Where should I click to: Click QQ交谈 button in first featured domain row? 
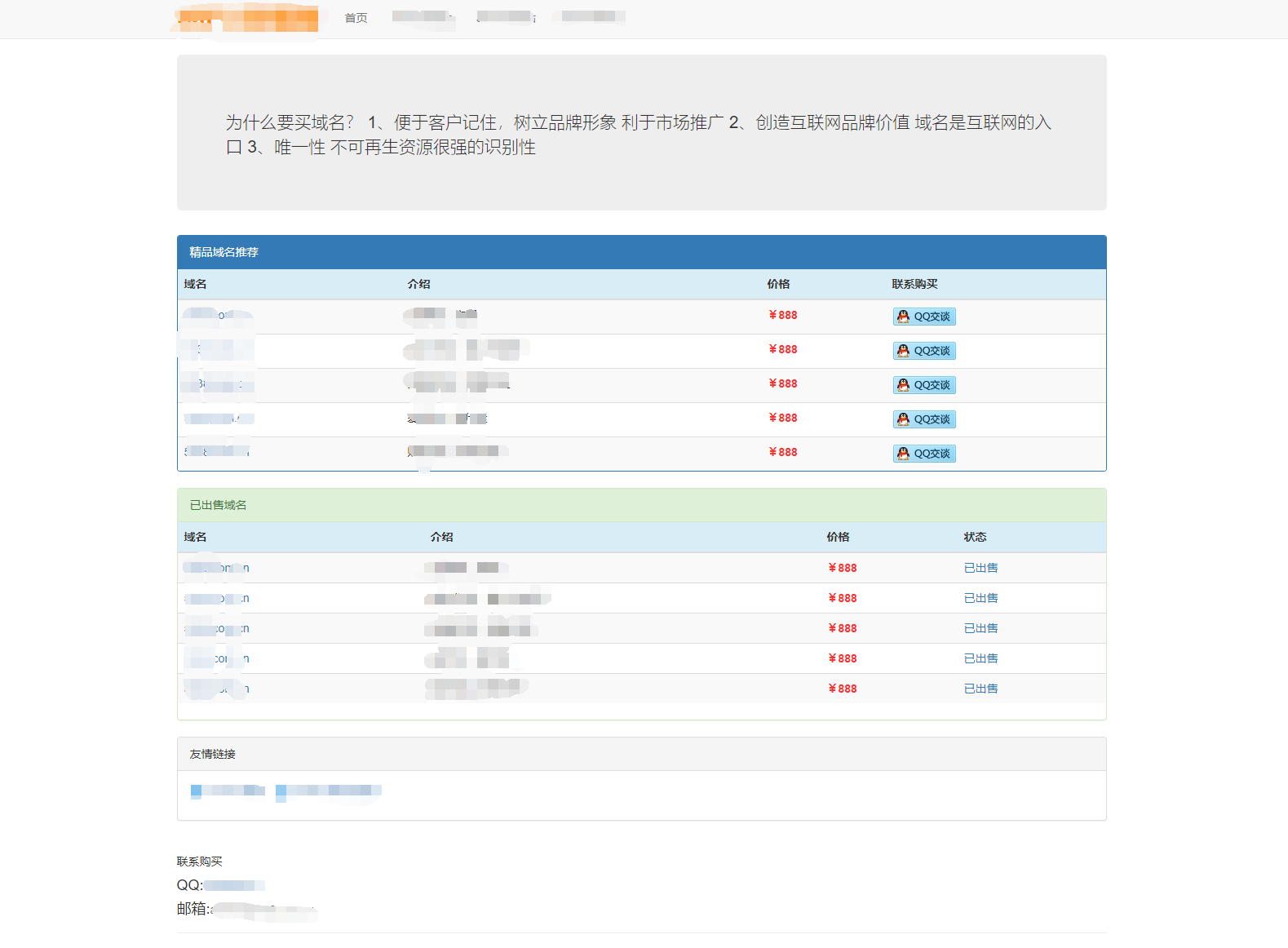(924, 317)
